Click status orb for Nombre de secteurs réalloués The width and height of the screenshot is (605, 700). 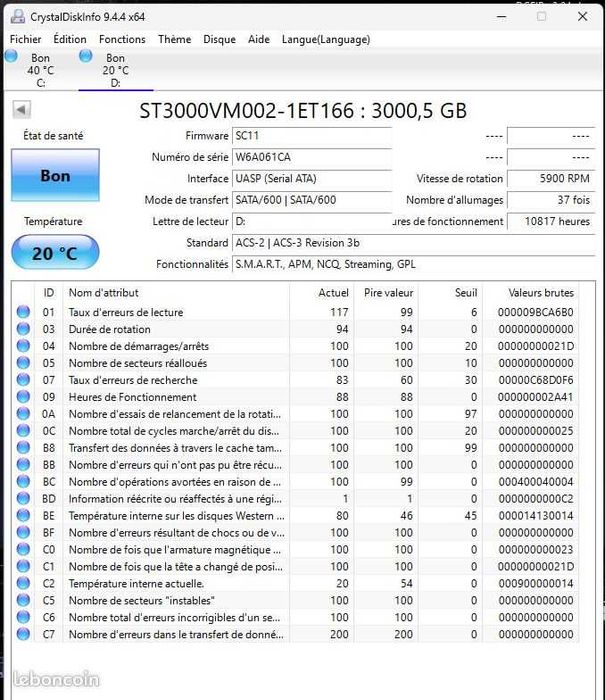(23, 362)
